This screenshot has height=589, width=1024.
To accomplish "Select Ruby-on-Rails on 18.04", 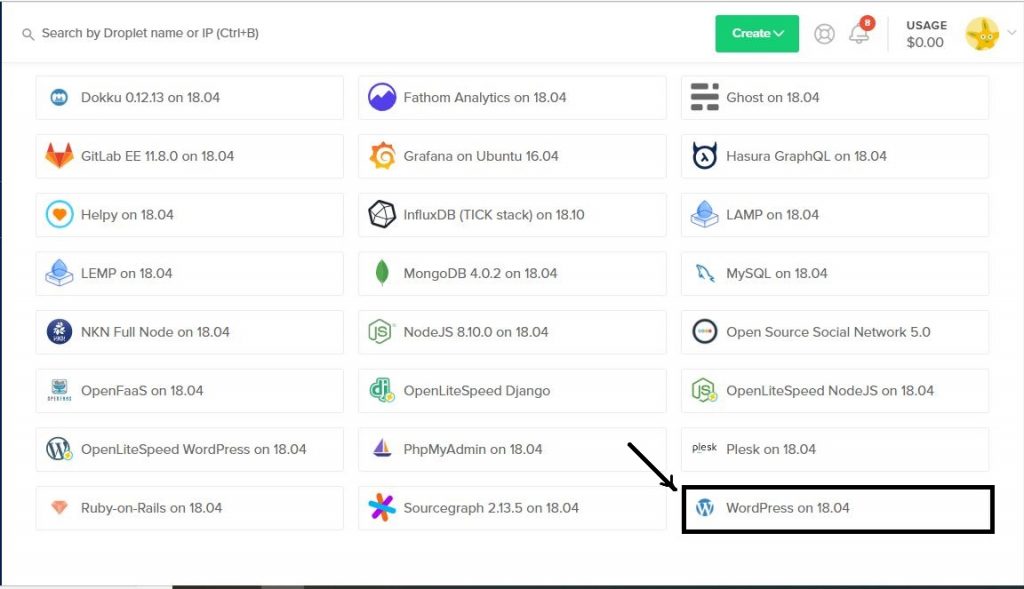I will (189, 508).
